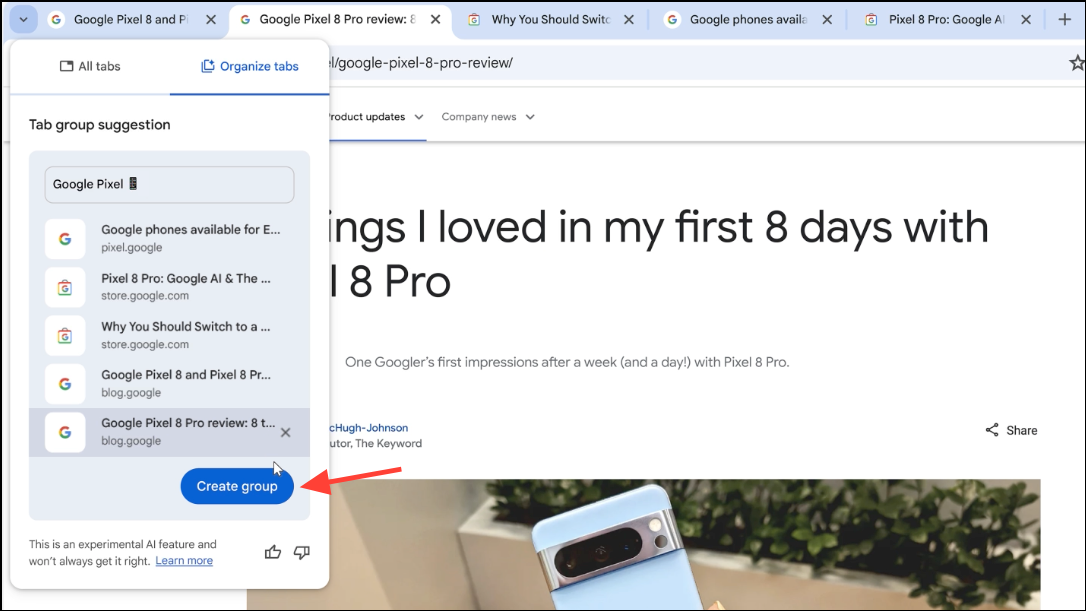This screenshot has height=611, width=1086.
Task: Click store icon of 'Pixel 8 Pro: Google AI' suggestion
Action: (x=65, y=287)
